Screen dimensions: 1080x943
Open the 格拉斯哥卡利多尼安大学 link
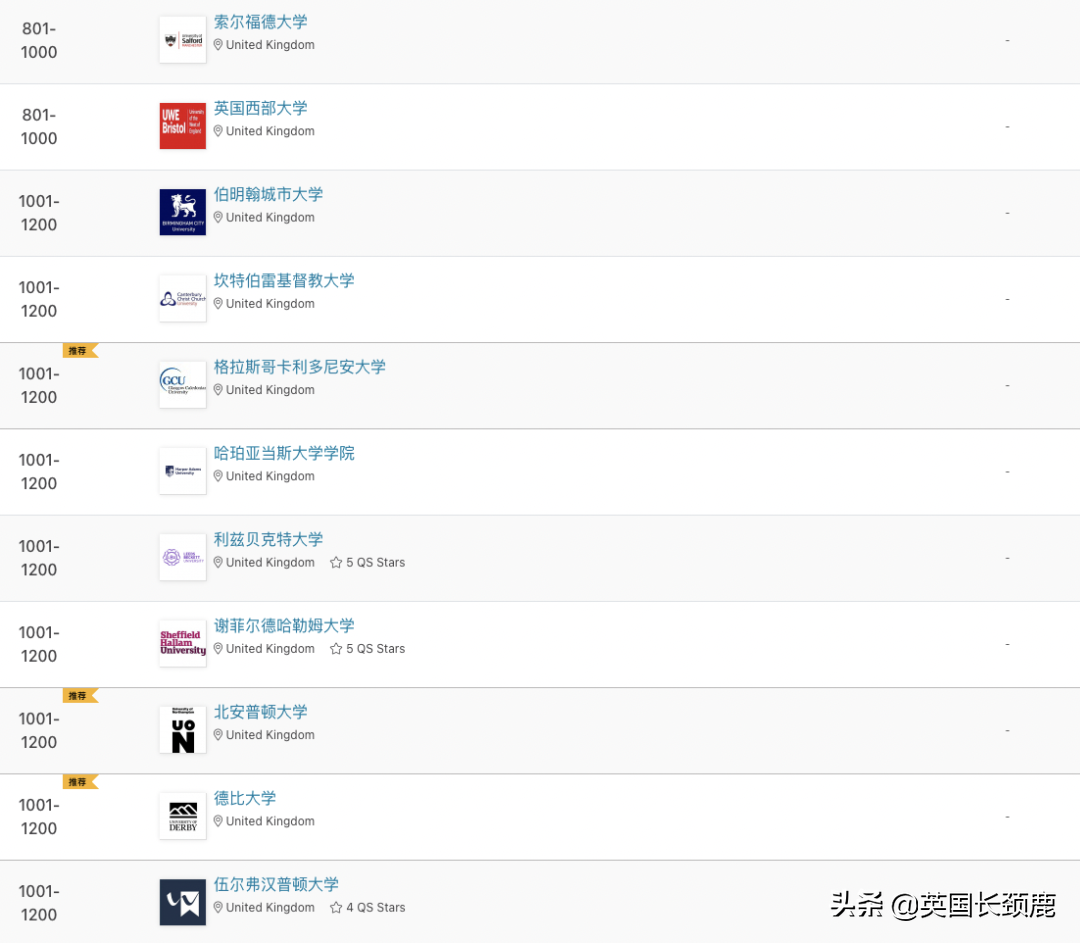pos(300,366)
